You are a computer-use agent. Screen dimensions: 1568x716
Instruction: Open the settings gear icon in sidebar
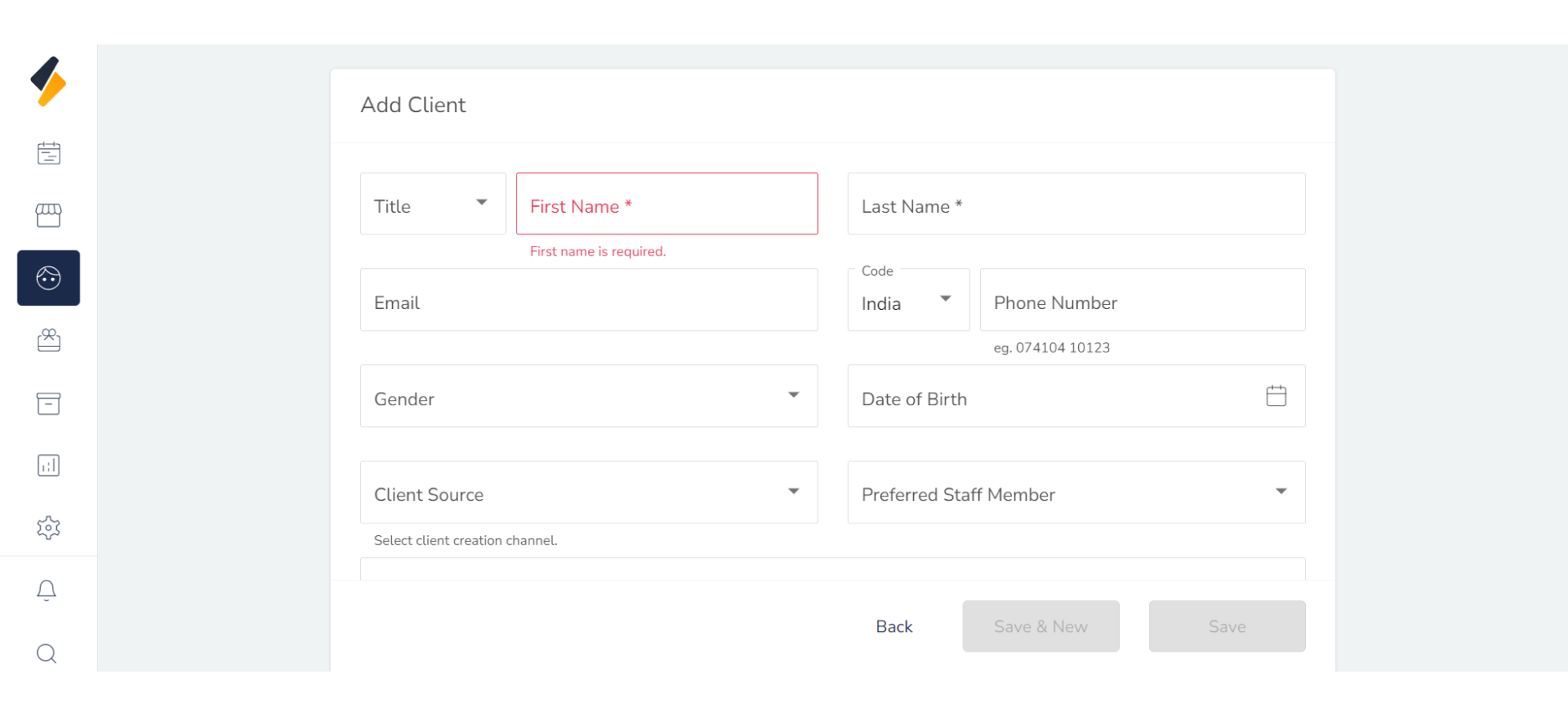pos(49,528)
